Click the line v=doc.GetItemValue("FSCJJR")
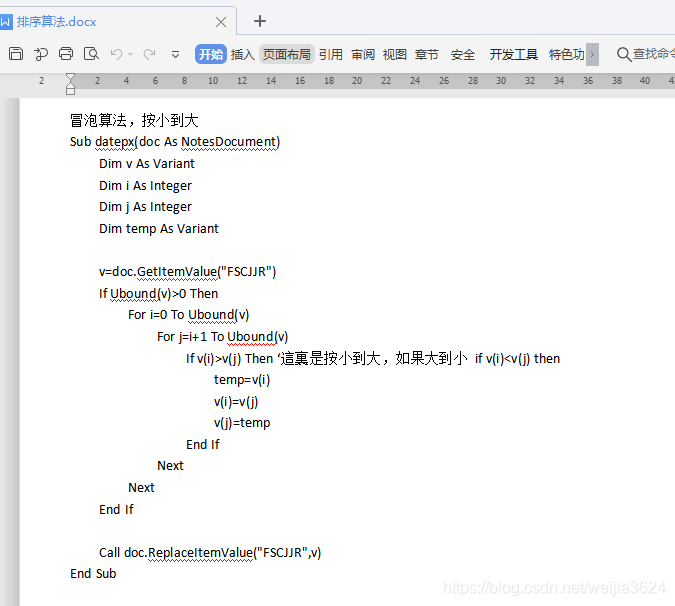The width and height of the screenshot is (675, 606). [x=187, y=272]
